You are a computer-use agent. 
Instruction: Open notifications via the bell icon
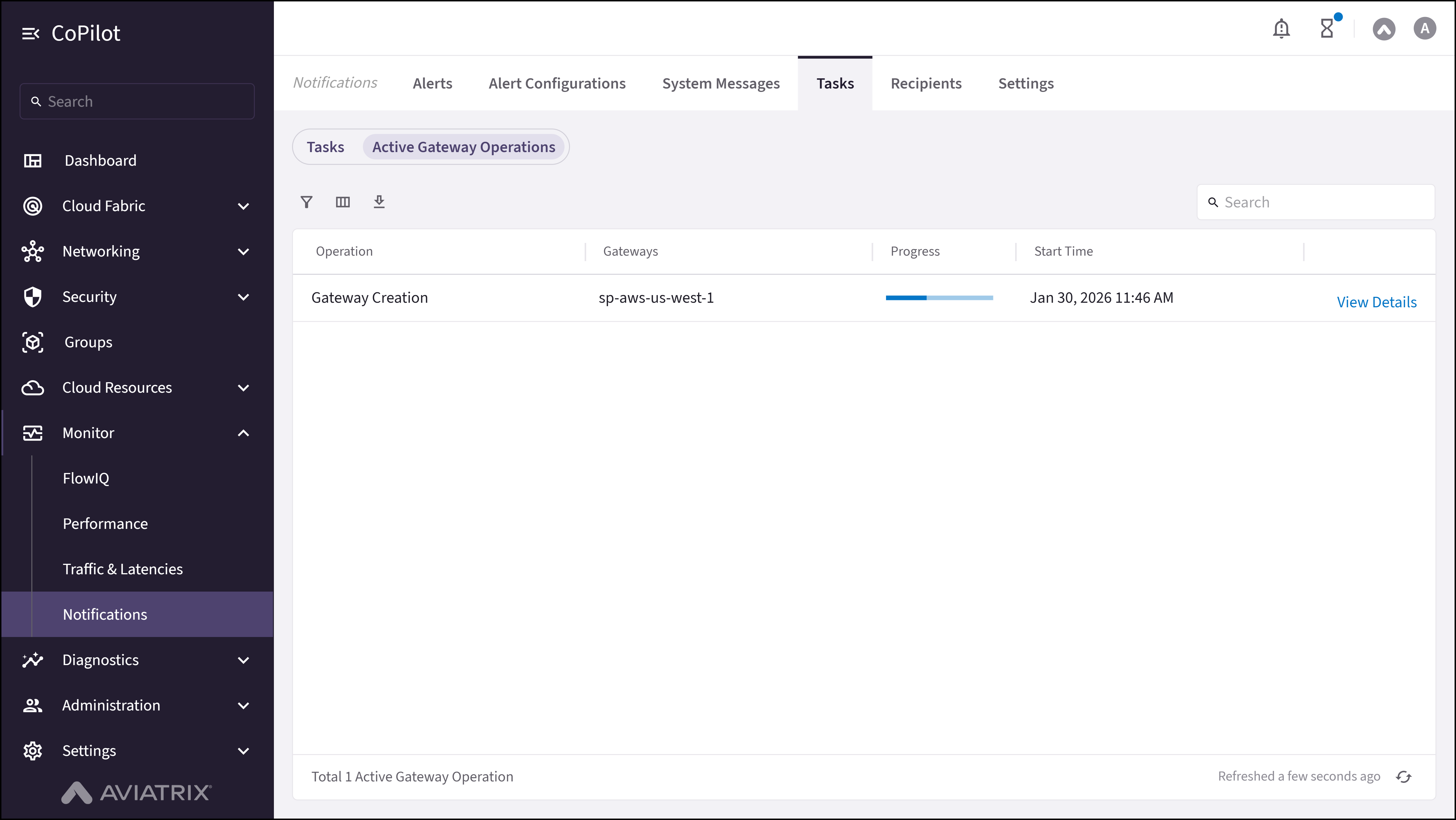pos(1281,28)
